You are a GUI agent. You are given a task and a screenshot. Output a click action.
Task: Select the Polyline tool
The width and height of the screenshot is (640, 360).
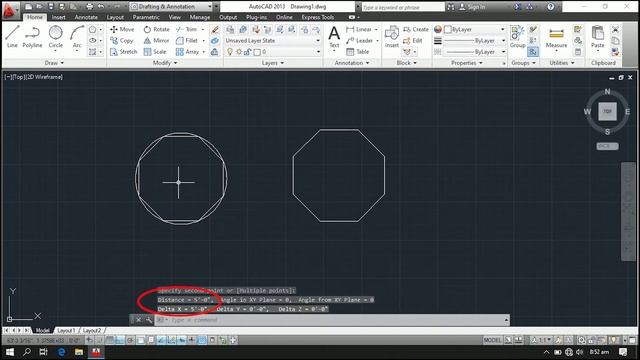click(32, 37)
